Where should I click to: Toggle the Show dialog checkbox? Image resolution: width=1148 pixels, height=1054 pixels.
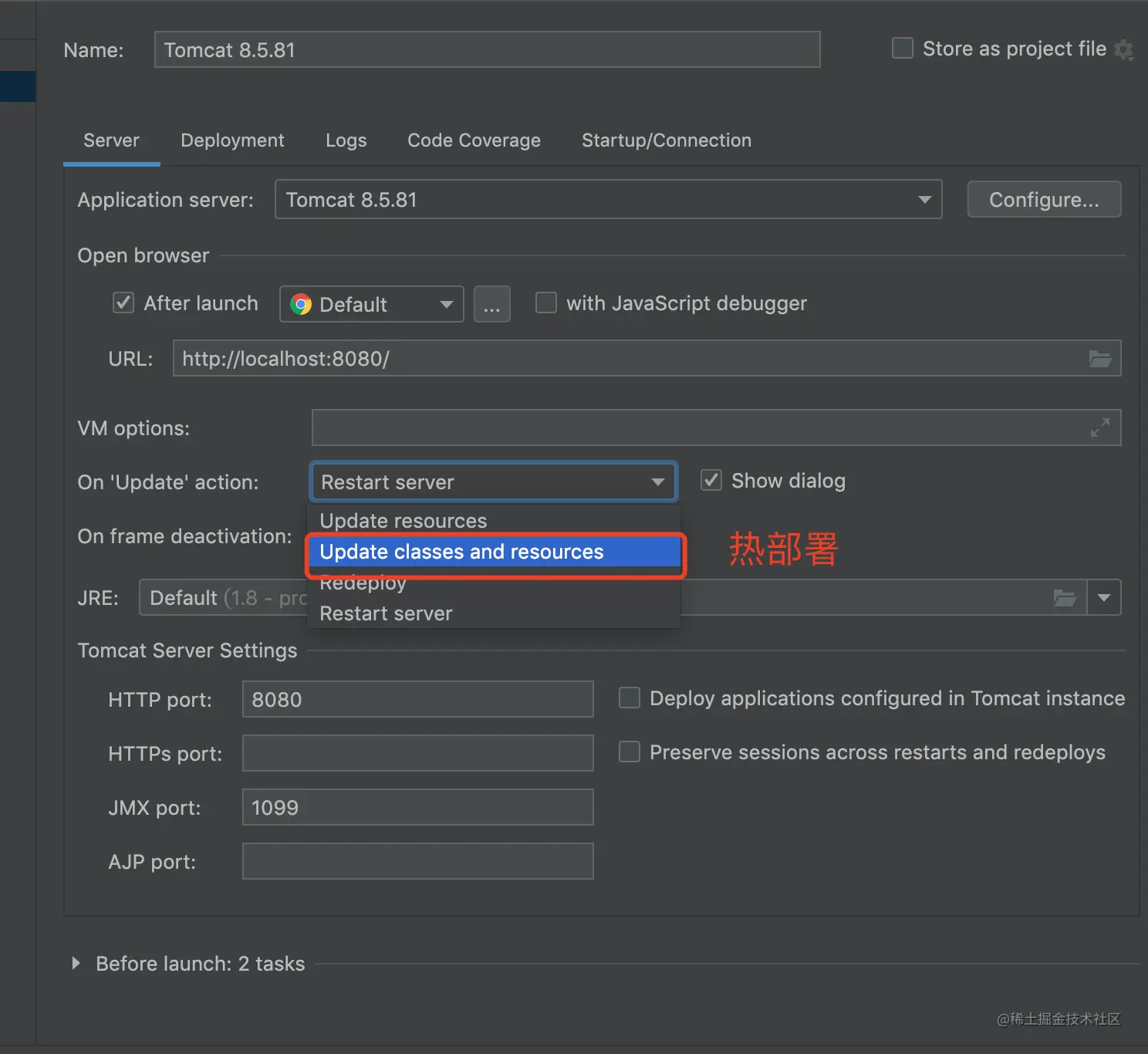pyautogui.click(x=711, y=480)
